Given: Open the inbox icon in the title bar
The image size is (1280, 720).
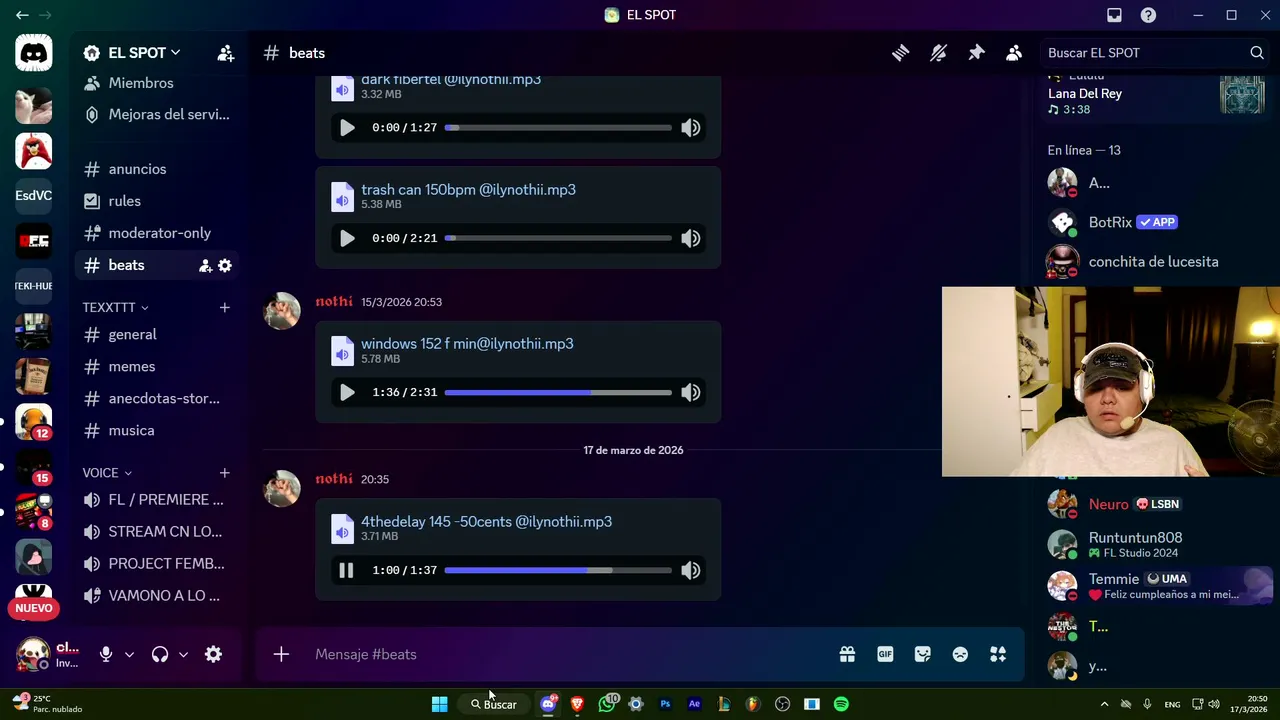Looking at the screenshot, I should (1114, 15).
